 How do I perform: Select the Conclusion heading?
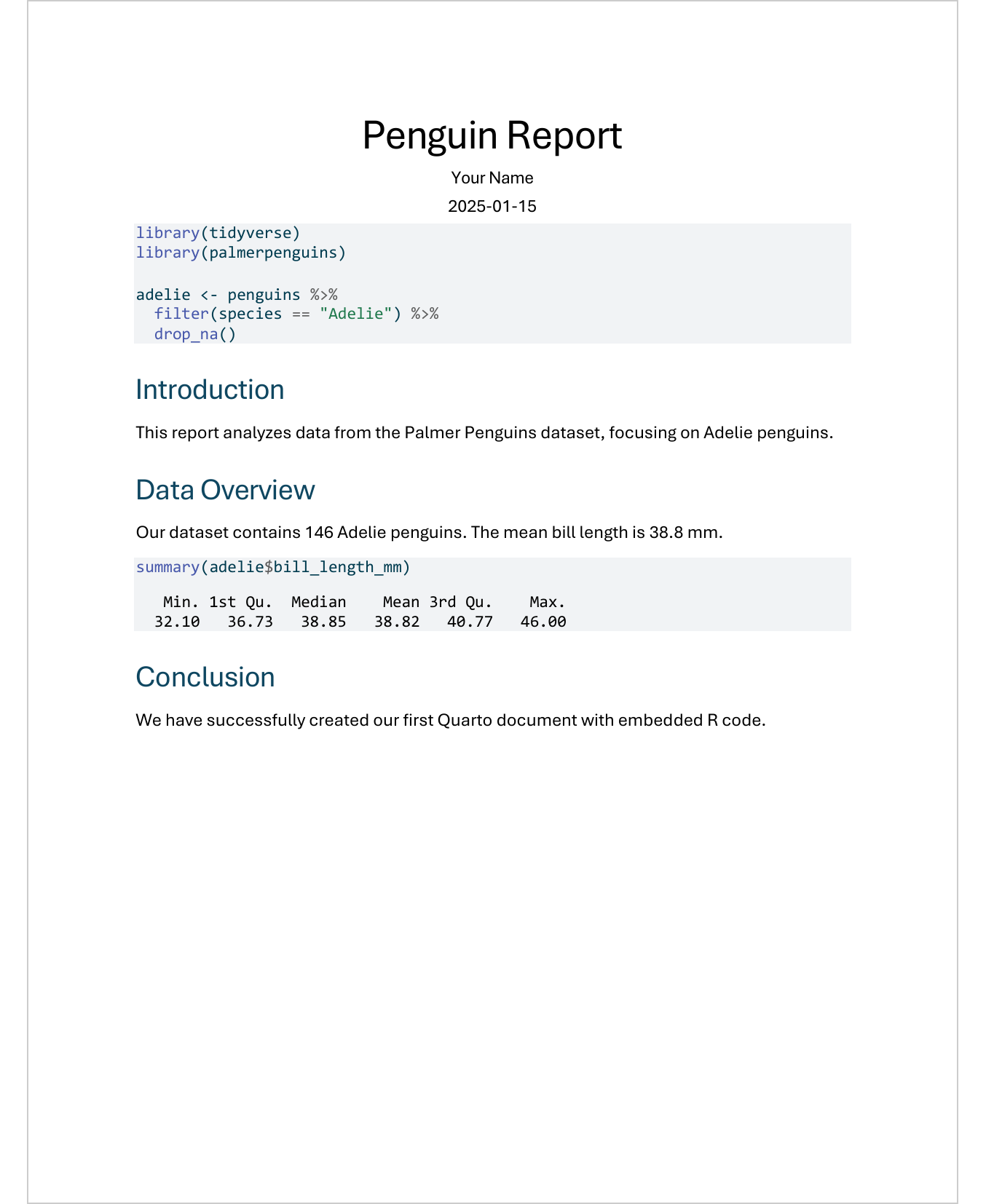coord(205,678)
